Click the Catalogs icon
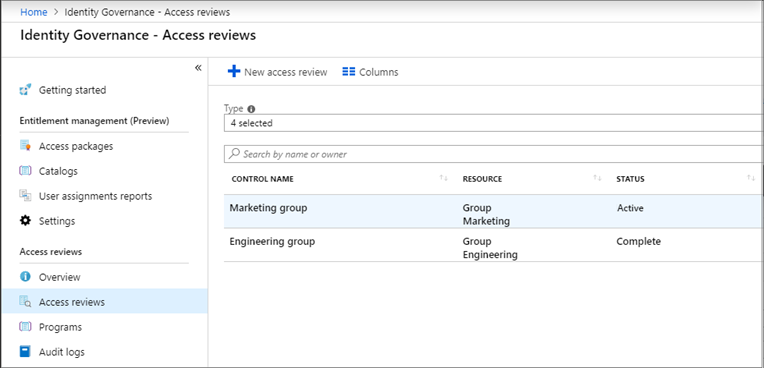764x368 pixels. point(25,171)
